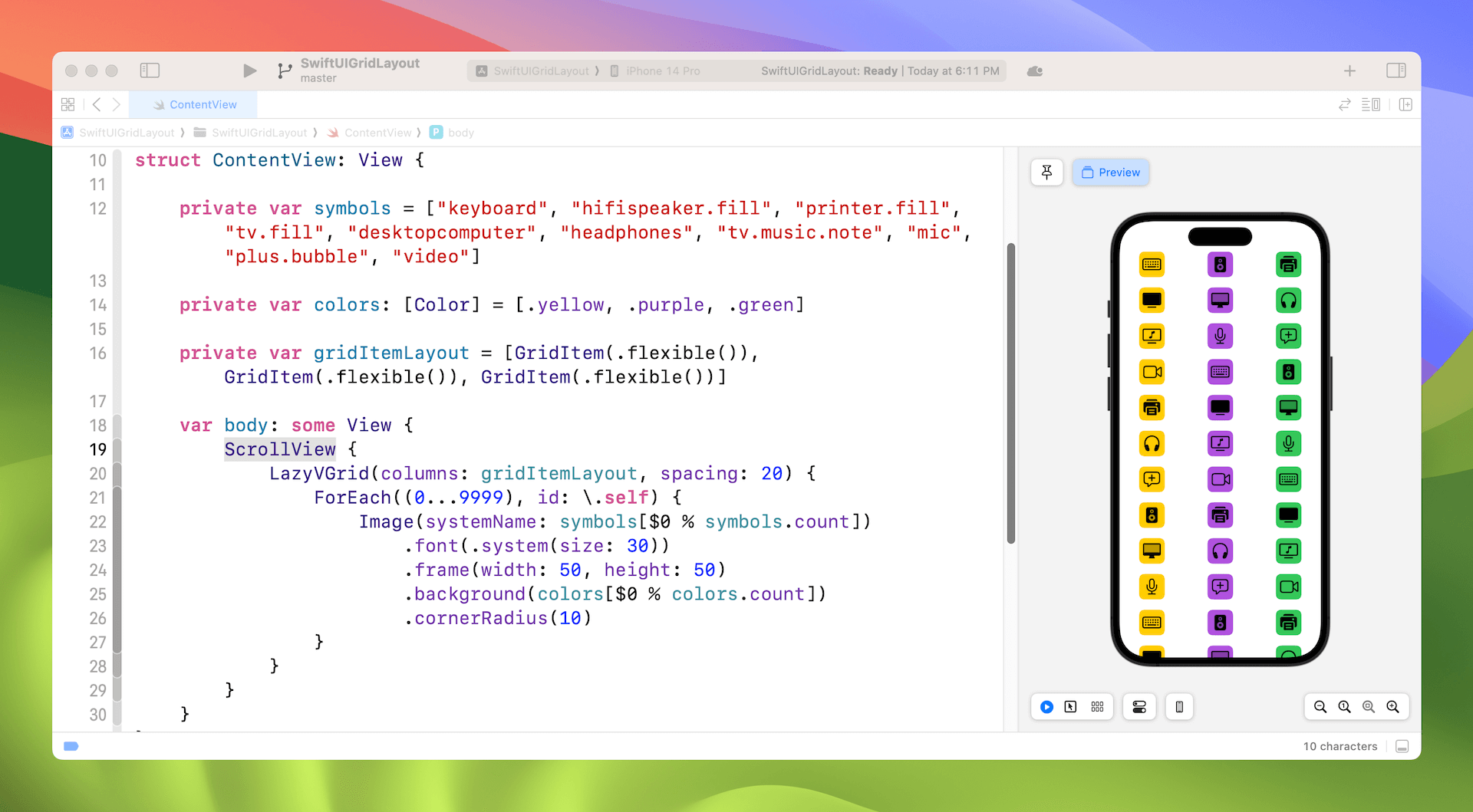Image resolution: width=1473 pixels, height=812 pixels.
Task: Click the purple mic icon in preview
Action: (1220, 336)
